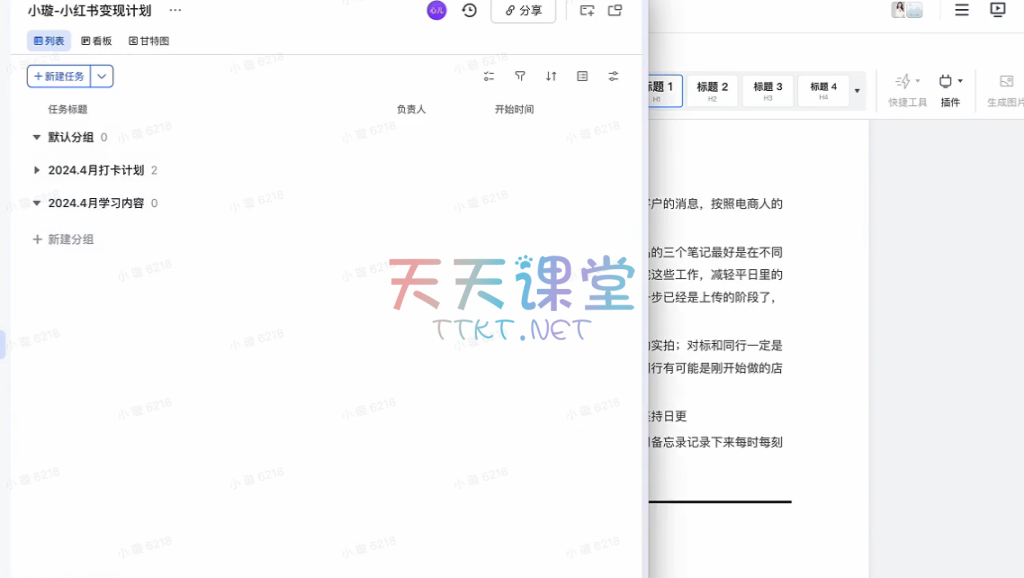Collapse the 默认分组 group
Image resolution: width=1024 pixels, height=578 pixels.
tap(37, 137)
